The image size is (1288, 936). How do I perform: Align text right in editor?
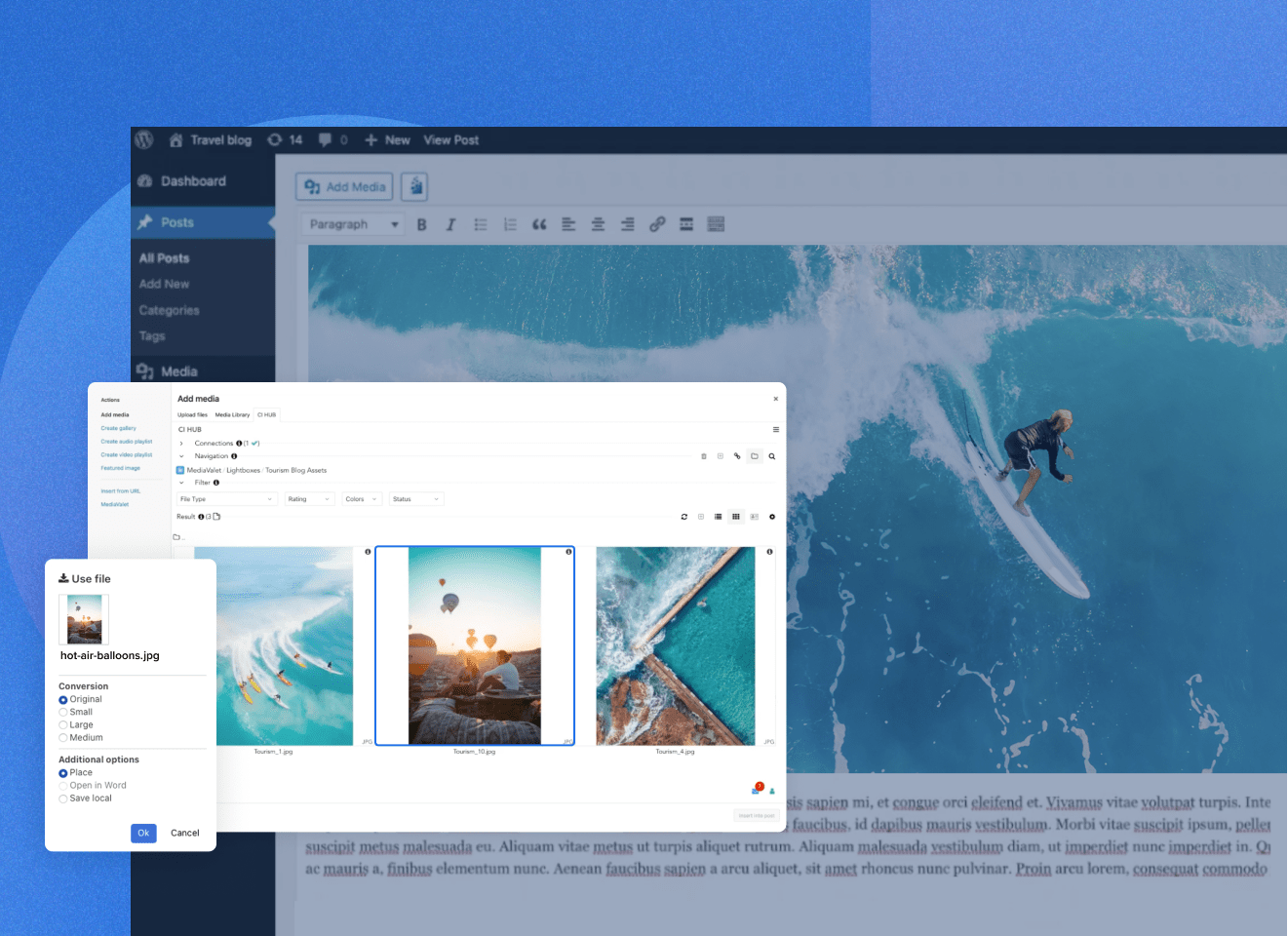click(627, 224)
